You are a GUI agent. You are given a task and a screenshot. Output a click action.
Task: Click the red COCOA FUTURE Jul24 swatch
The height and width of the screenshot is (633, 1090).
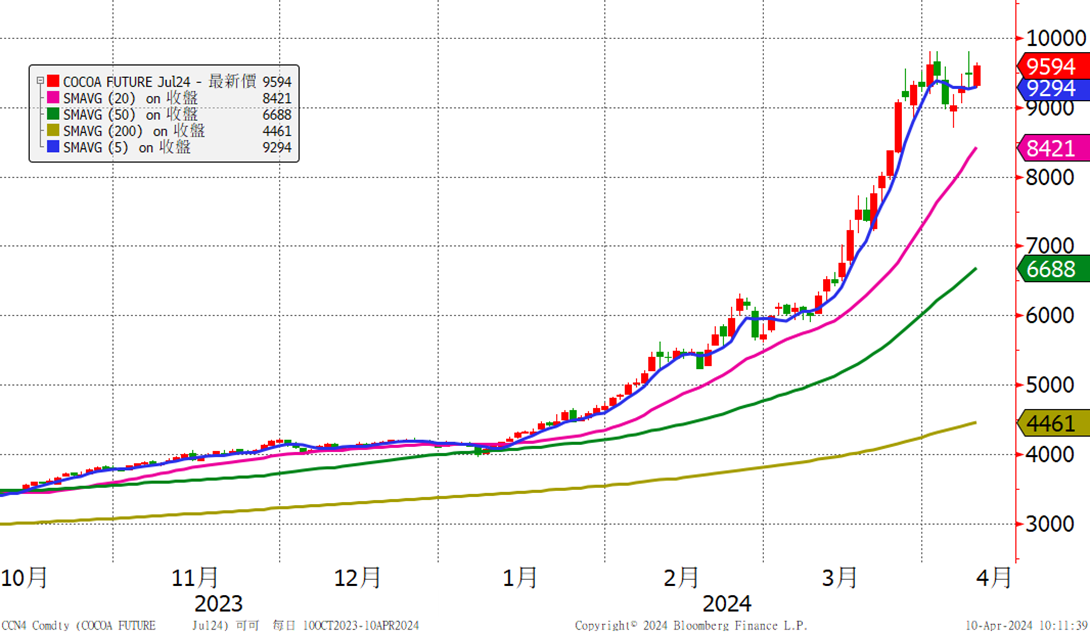[53, 81]
